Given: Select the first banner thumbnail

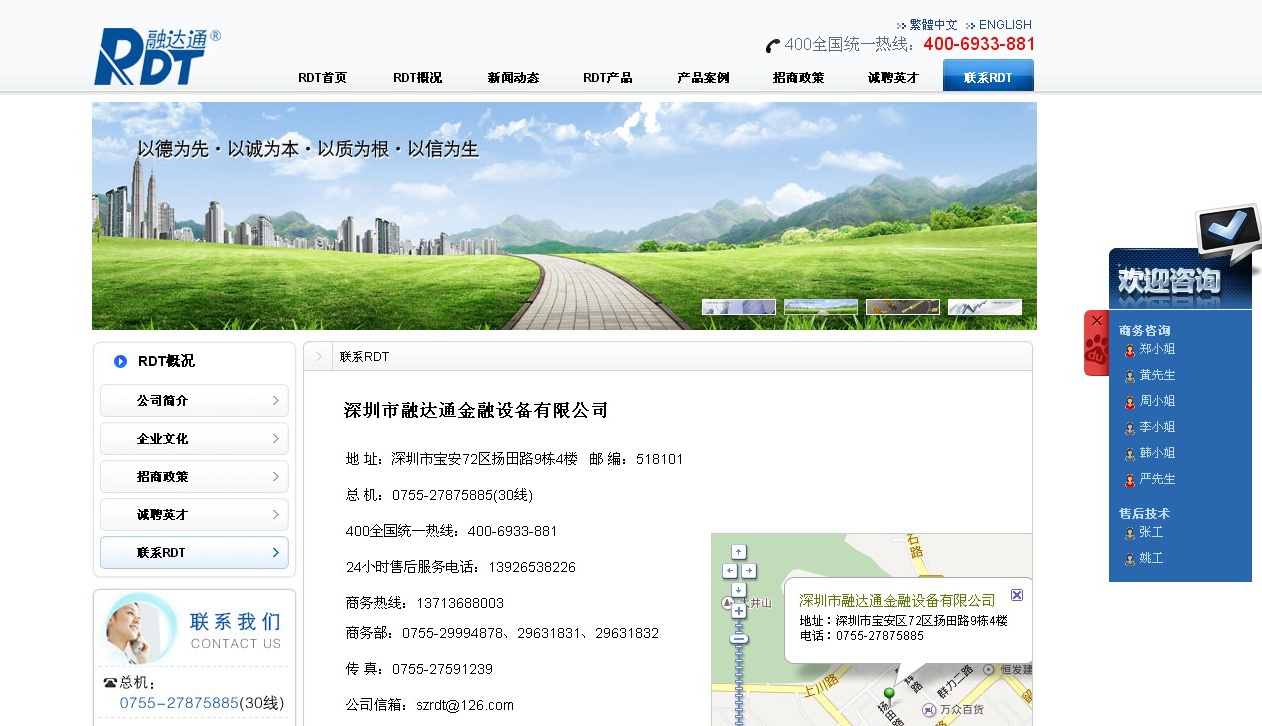Looking at the screenshot, I should (x=738, y=307).
